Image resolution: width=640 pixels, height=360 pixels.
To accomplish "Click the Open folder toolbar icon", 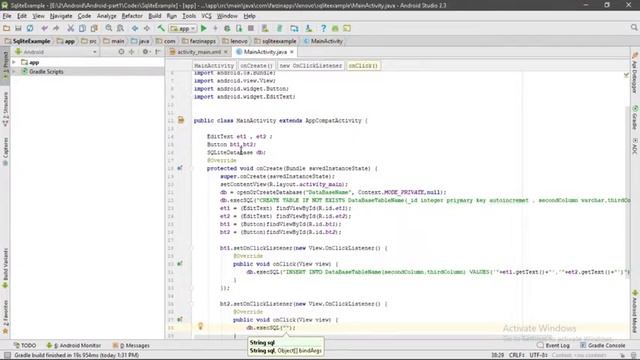I will (7, 29).
